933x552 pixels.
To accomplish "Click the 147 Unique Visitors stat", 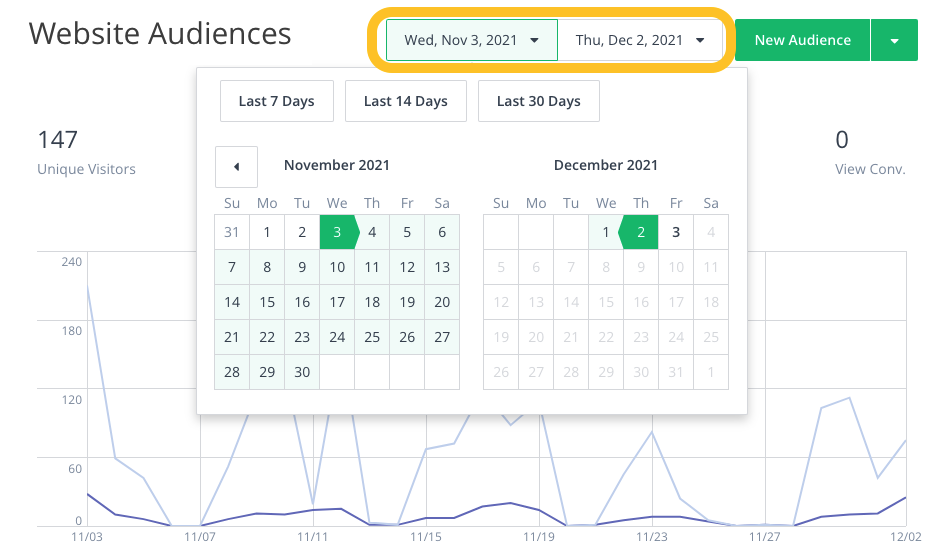I will coord(86,153).
